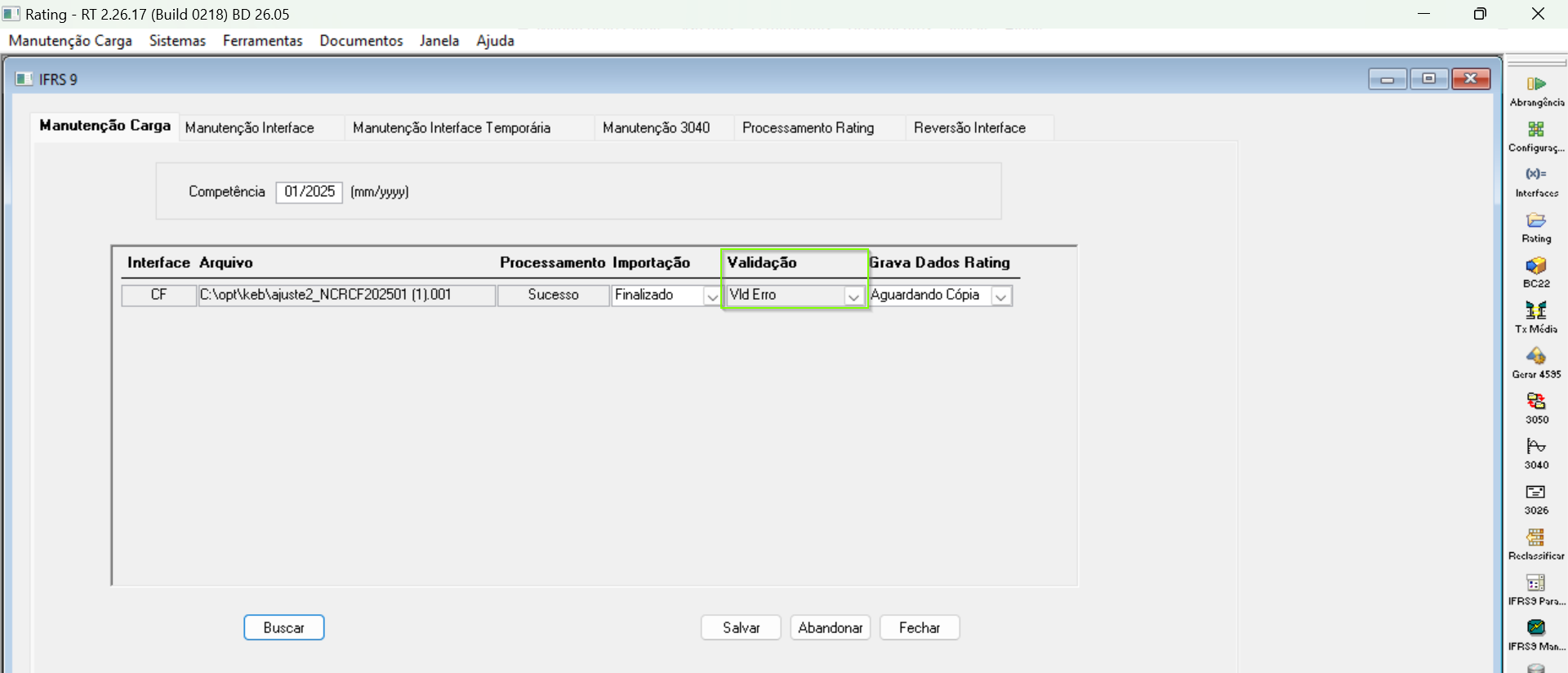
Task: Click the Arquivo file path field
Action: 346,295
